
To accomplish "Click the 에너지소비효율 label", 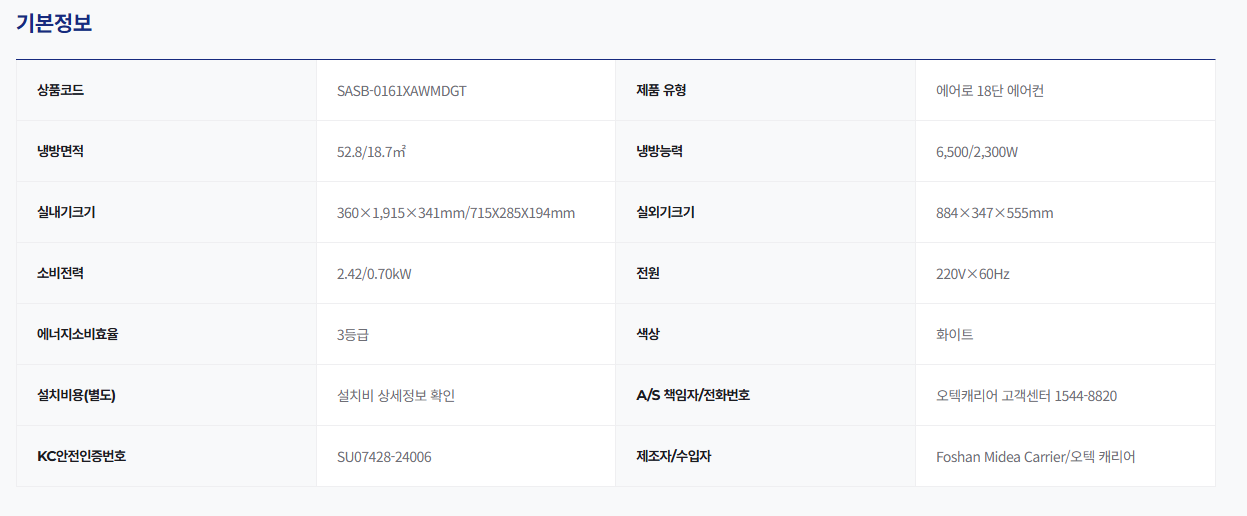I will pyautogui.click(x=77, y=334).
